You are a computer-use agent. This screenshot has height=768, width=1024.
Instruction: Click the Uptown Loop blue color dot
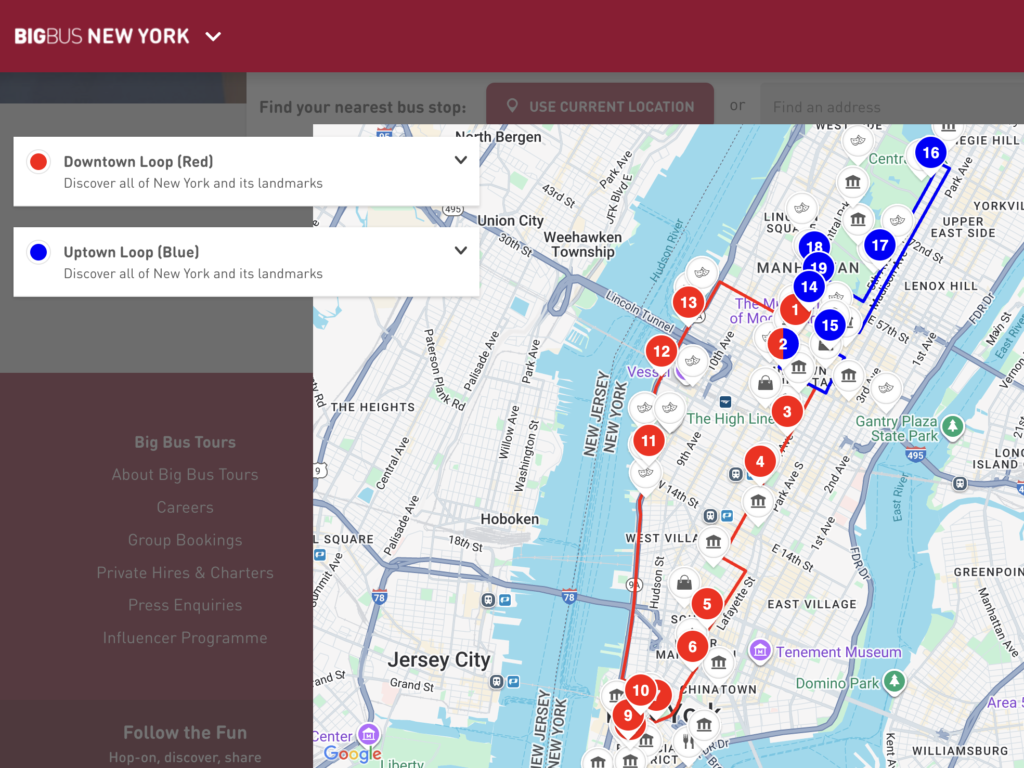click(39, 253)
